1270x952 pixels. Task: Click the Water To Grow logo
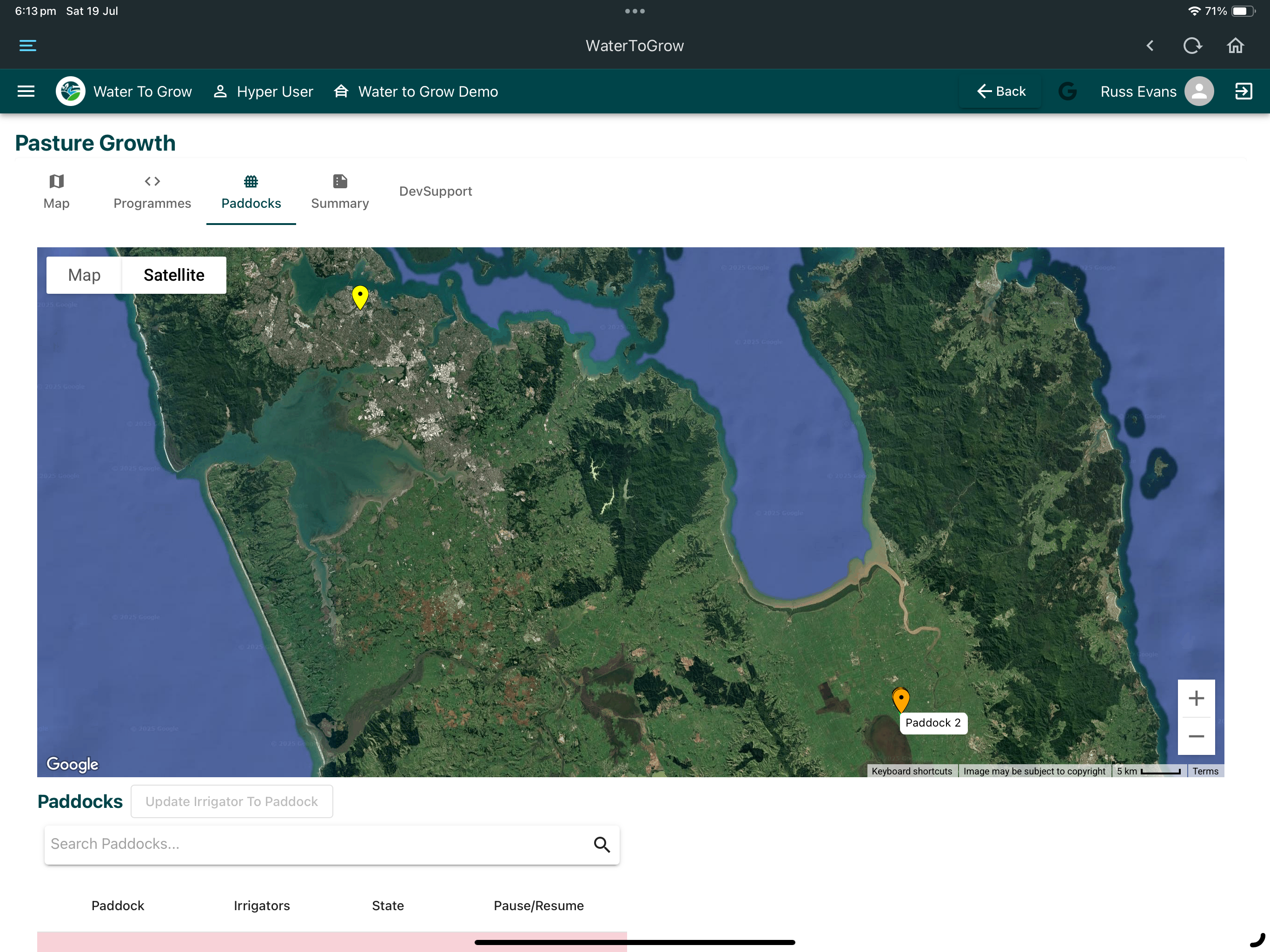point(71,91)
